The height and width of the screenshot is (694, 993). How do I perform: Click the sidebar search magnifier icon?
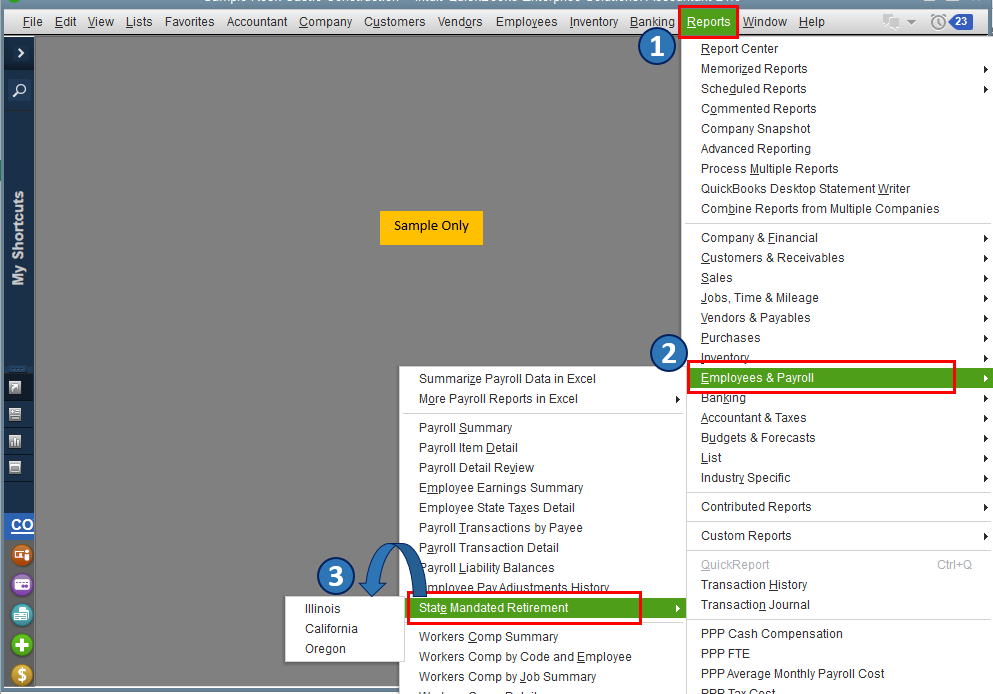pos(20,90)
